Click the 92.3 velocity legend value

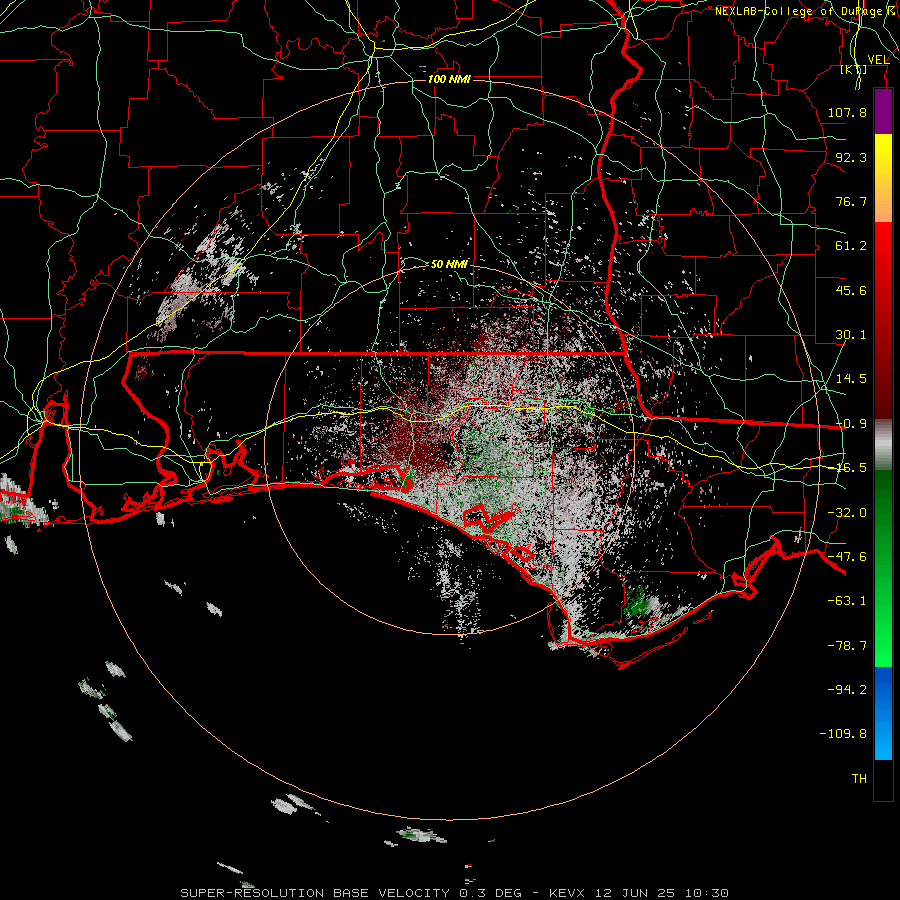[851, 157]
